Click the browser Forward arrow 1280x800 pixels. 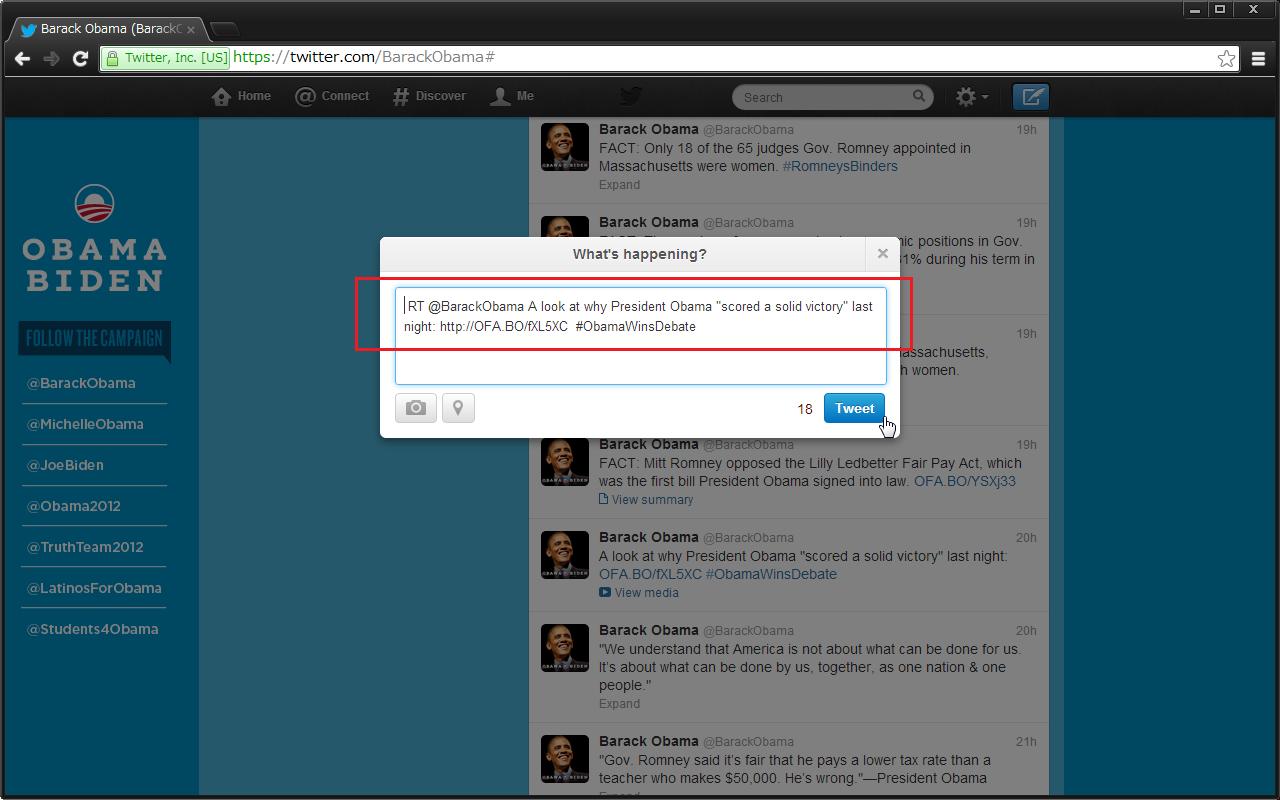(51, 58)
